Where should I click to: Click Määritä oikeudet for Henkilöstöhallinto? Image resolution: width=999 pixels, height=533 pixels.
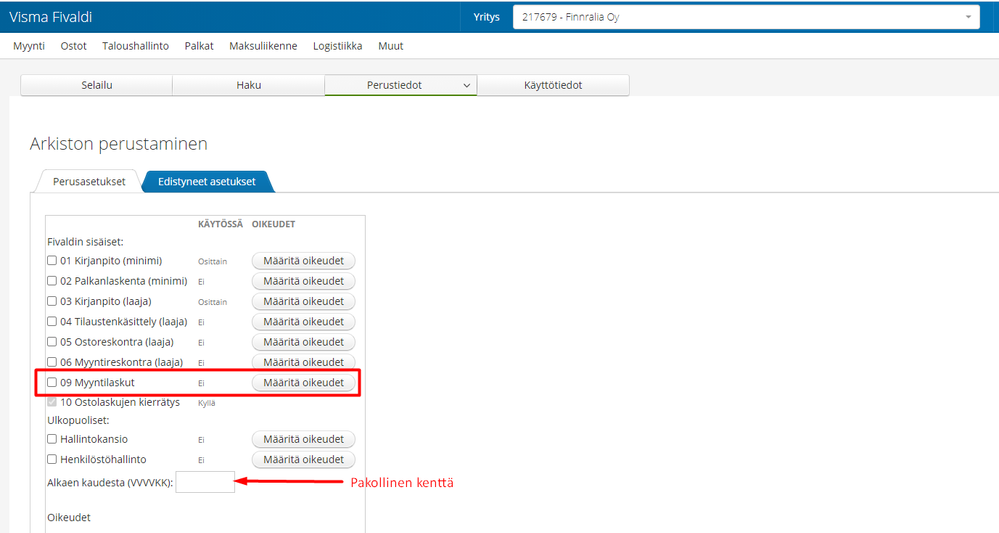[x=303, y=460]
